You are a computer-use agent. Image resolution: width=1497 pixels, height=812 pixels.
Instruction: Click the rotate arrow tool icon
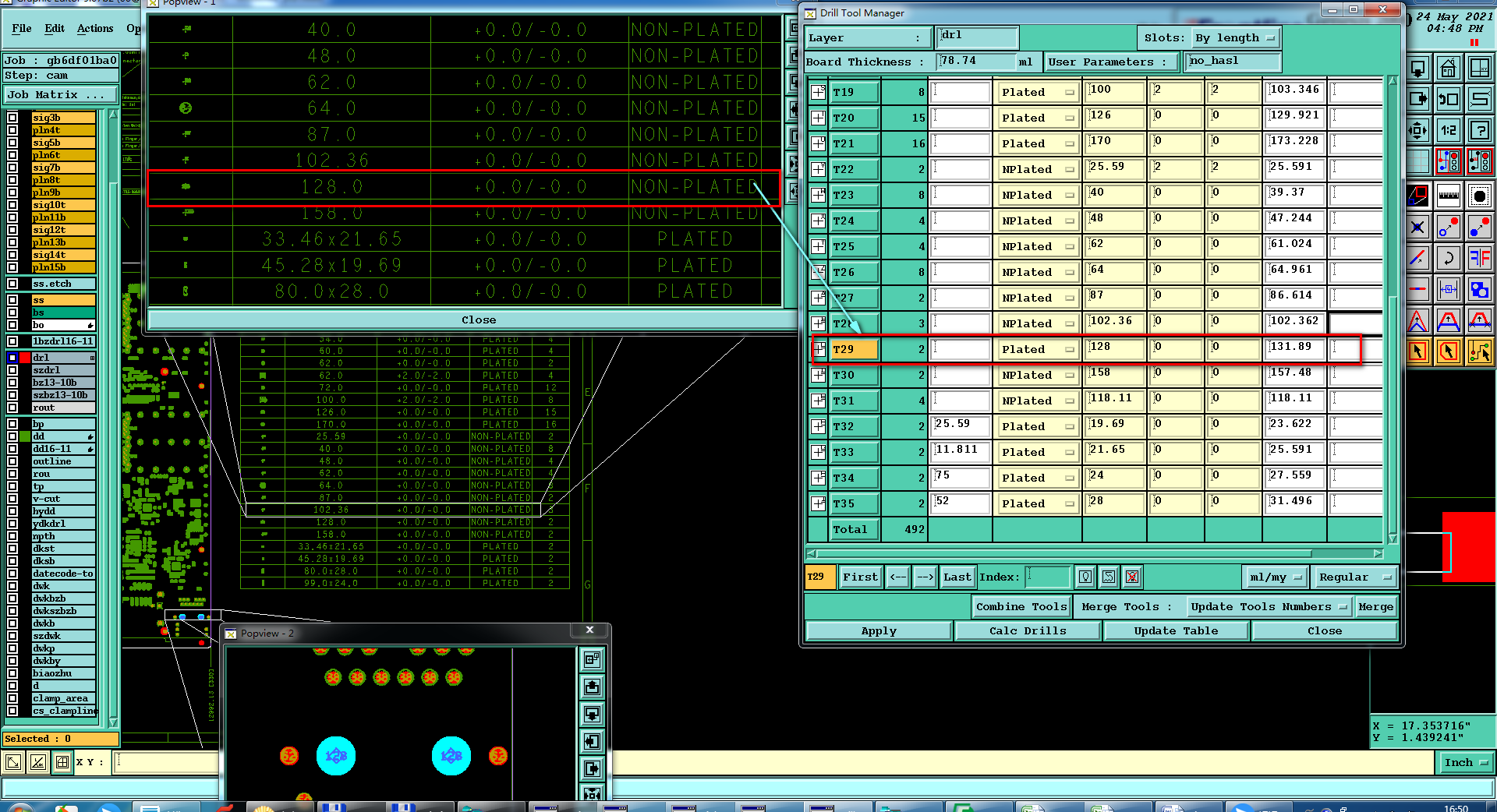pyautogui.click(x=1448, y=257)
